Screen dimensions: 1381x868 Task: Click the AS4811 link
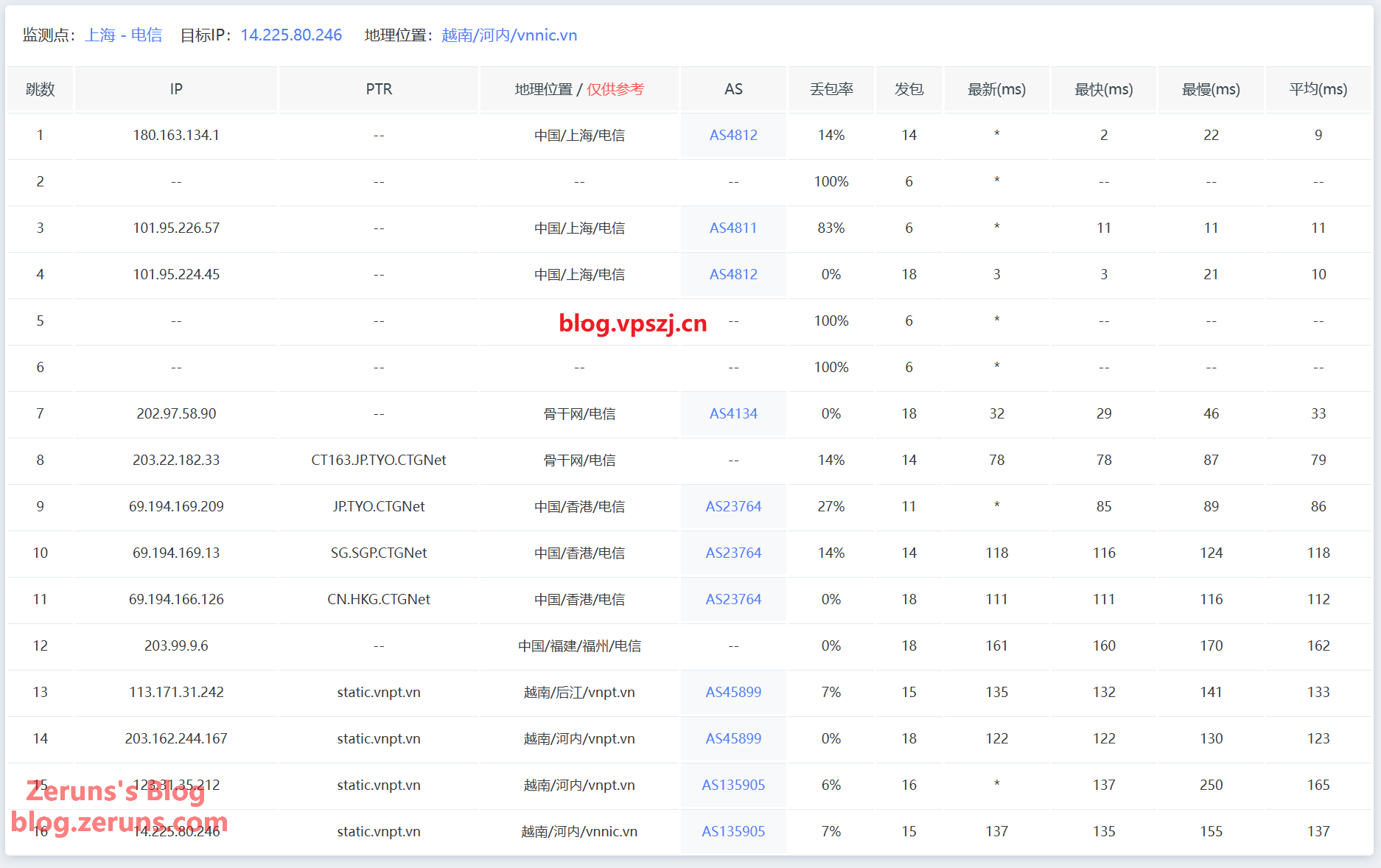click(x=733, y=228)
